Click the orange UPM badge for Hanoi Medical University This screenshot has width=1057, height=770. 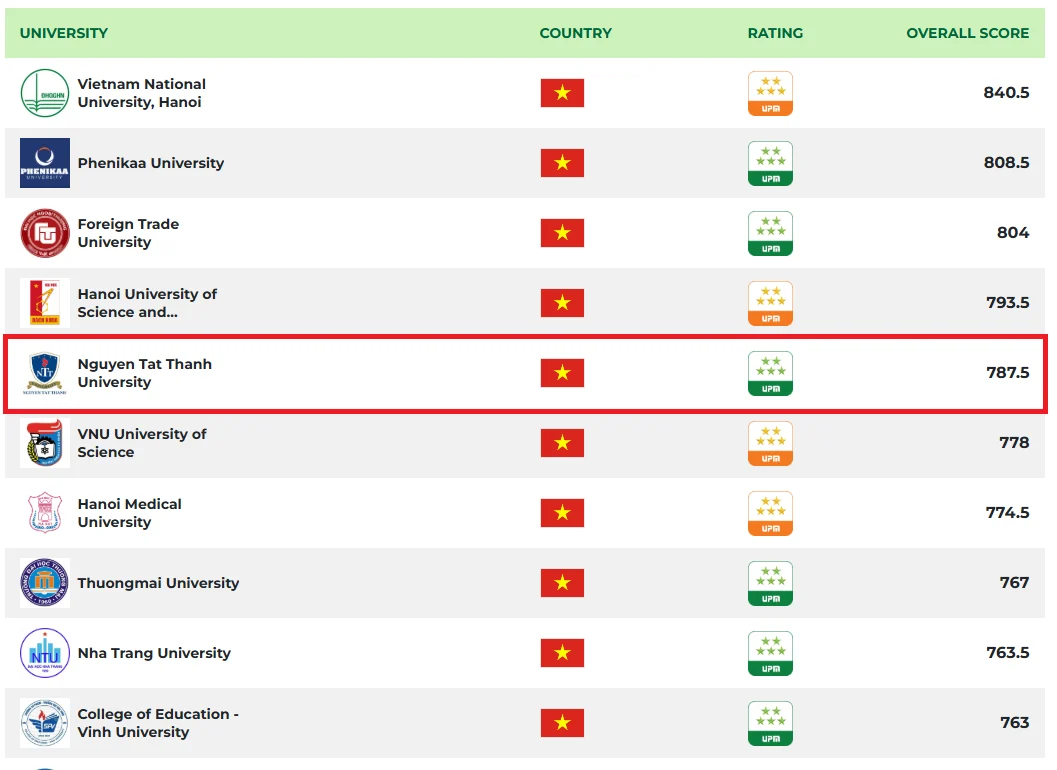(x=771, y=513)
